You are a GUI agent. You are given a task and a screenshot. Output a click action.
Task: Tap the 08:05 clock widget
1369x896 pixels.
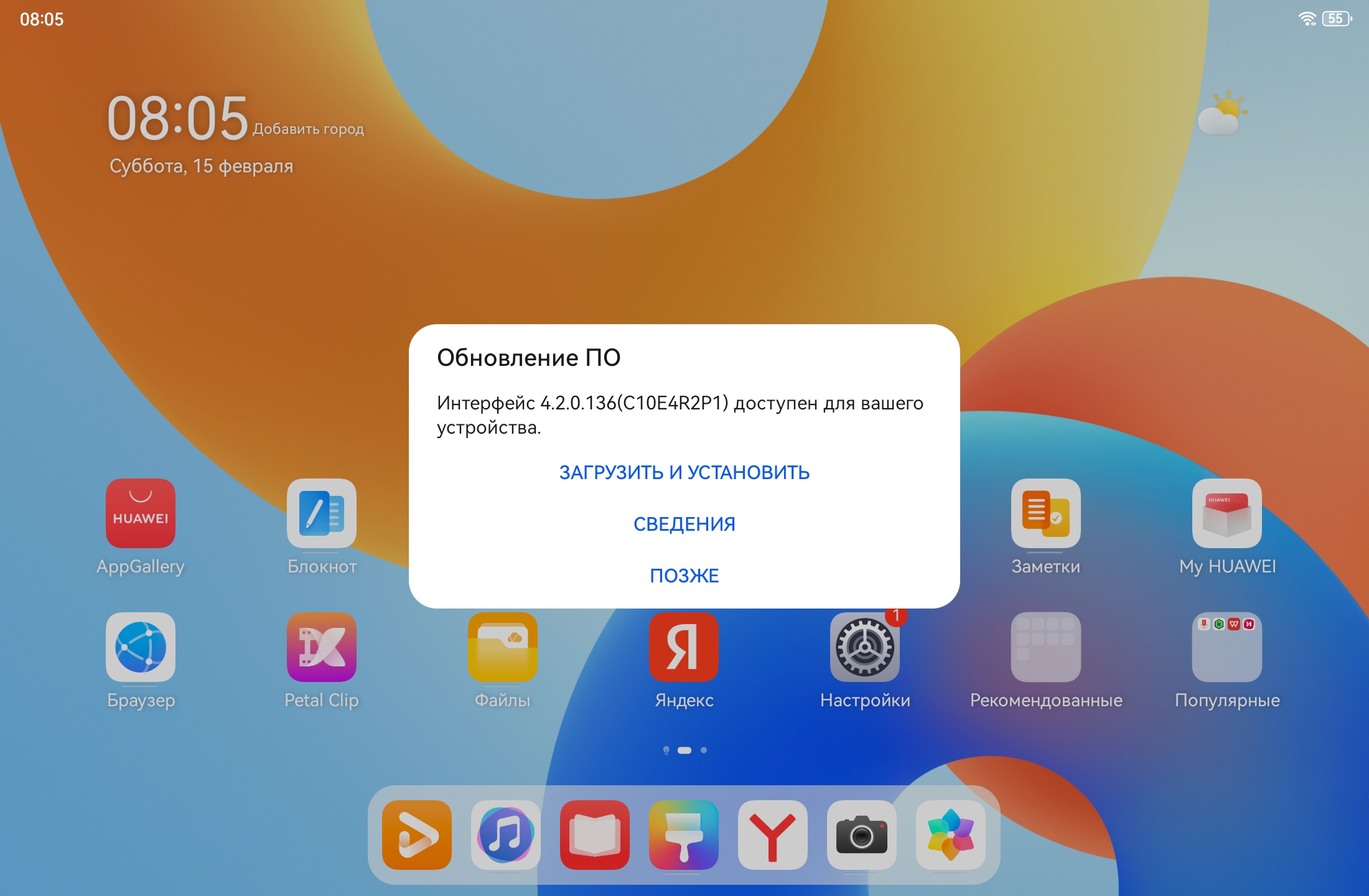pyautogui.click(x=177, y=118)
